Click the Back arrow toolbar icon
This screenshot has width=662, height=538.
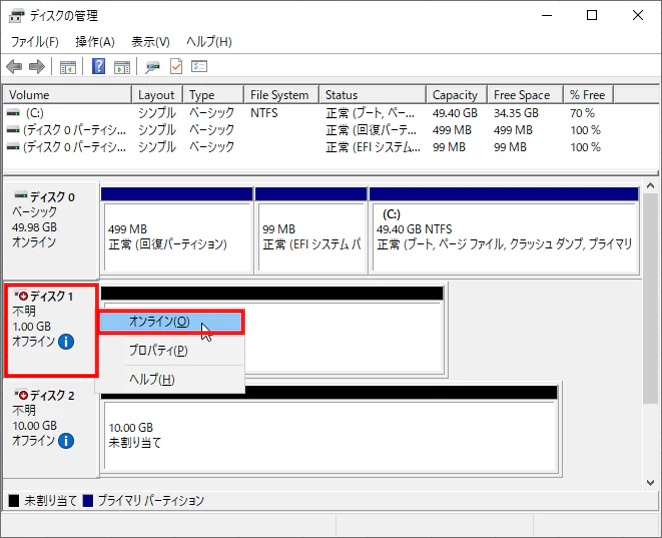(14, 67)
